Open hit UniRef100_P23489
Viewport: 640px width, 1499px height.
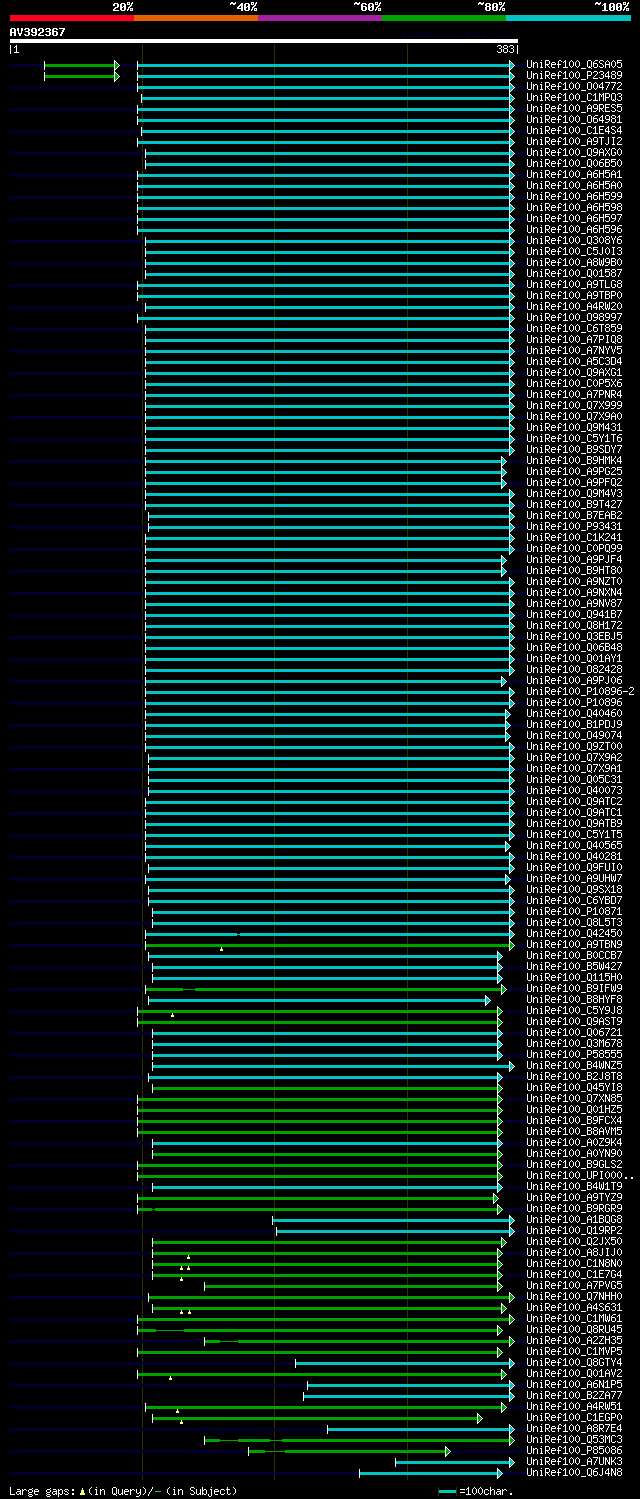[x=574, y=76]
